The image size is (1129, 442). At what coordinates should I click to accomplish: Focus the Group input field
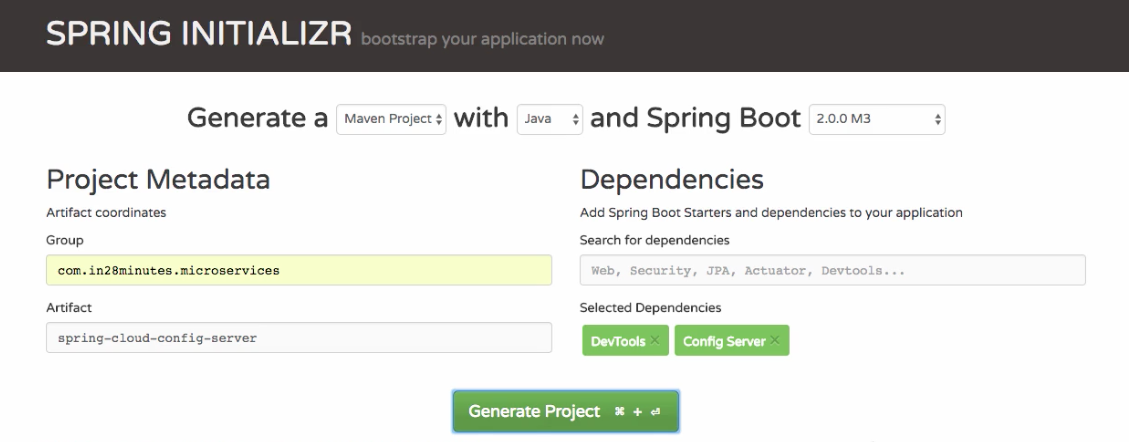tap(299, 270)
